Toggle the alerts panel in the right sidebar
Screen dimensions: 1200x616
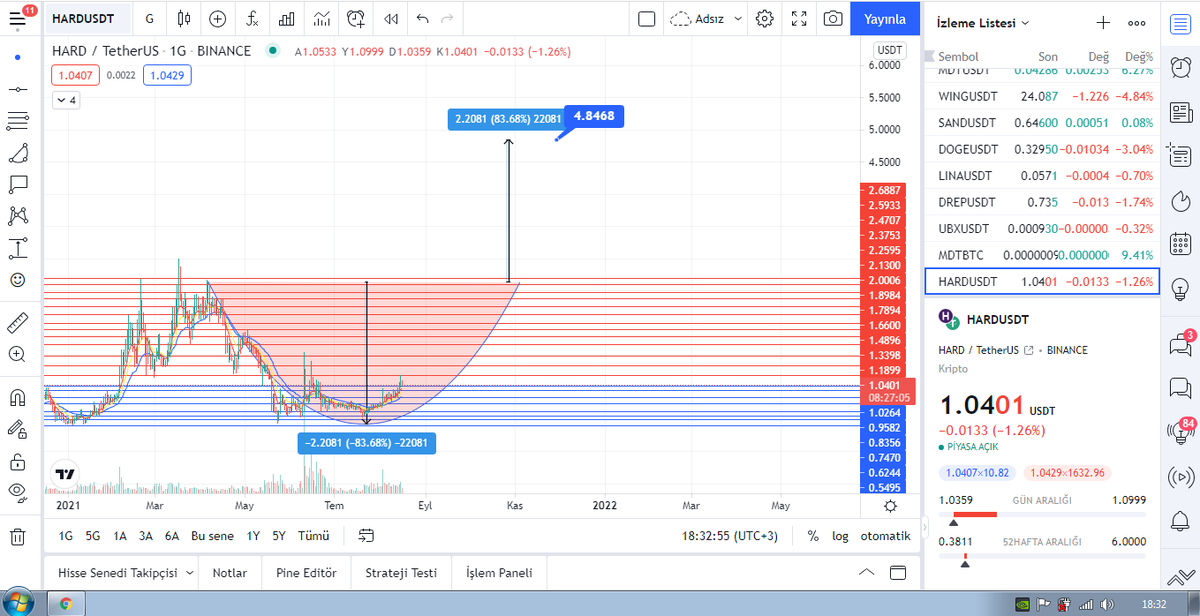coord(1180,66)
